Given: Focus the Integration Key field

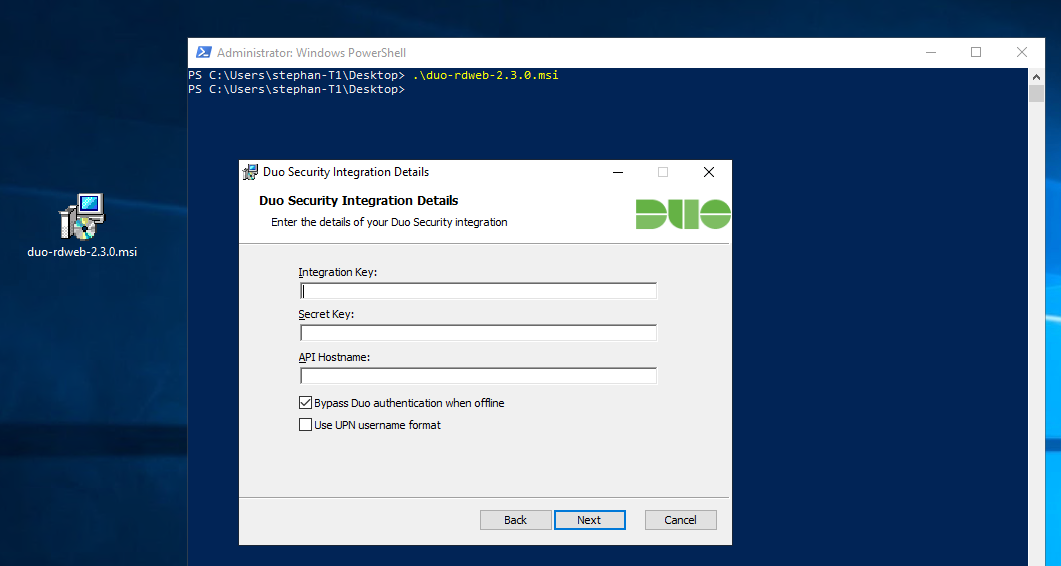Looking at the screenshot, I should tap(478, 291).
